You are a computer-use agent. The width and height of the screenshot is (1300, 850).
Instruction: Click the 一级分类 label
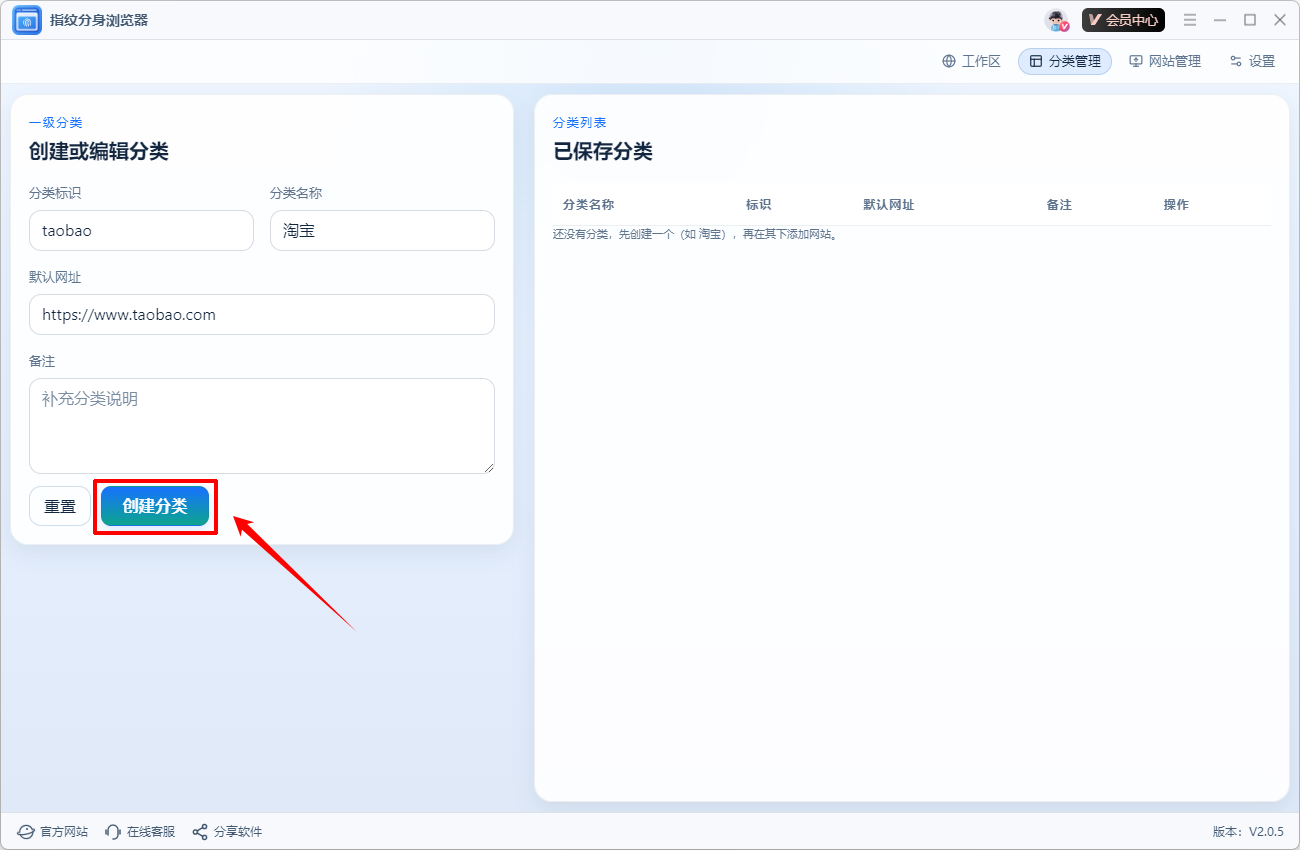56,123
